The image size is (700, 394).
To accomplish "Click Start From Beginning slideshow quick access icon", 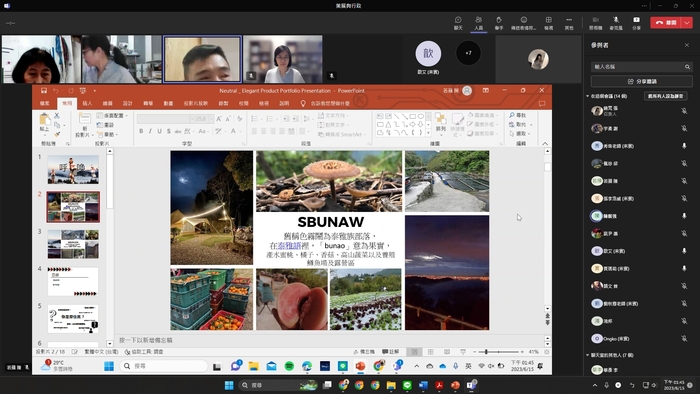I will click(83, 91).
